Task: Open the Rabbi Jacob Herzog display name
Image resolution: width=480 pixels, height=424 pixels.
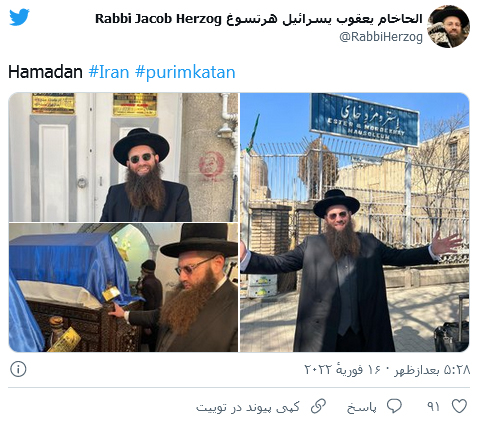Action: tap(259, 19)
